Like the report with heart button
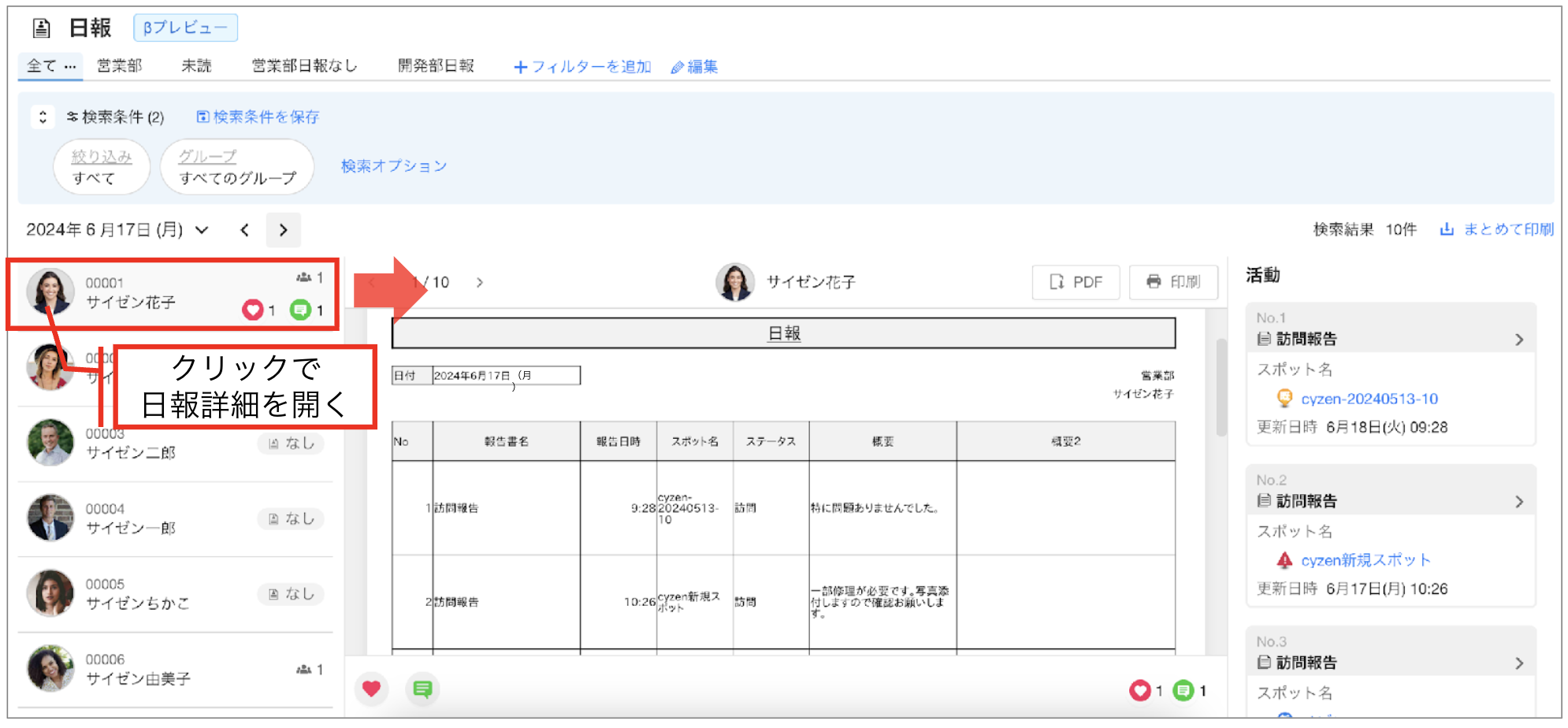Viewport: 1568px width, 728px height. (372, 689)
